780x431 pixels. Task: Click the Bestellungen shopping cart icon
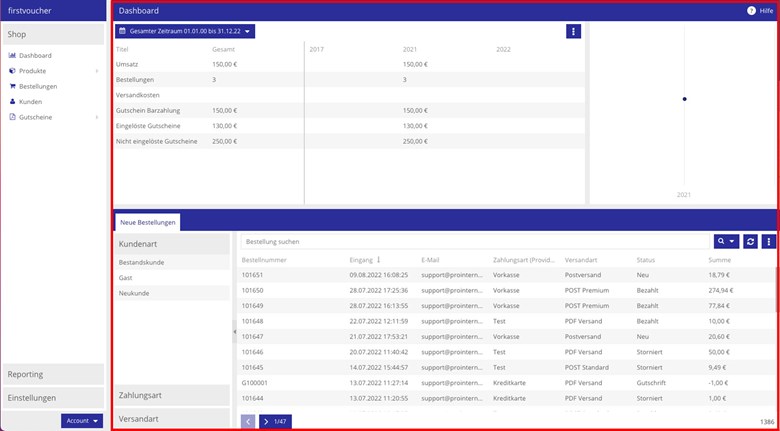click(x=12, y=86)
